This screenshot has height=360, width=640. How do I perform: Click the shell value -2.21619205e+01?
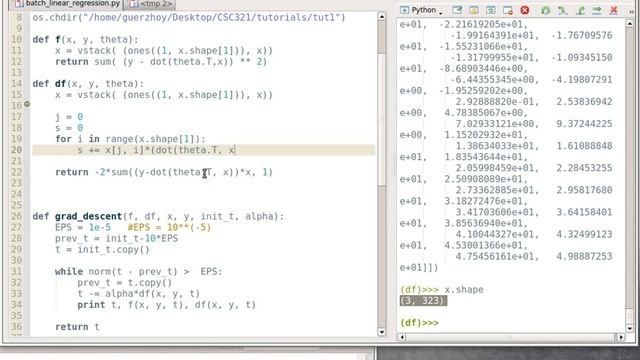pos(481,24)
